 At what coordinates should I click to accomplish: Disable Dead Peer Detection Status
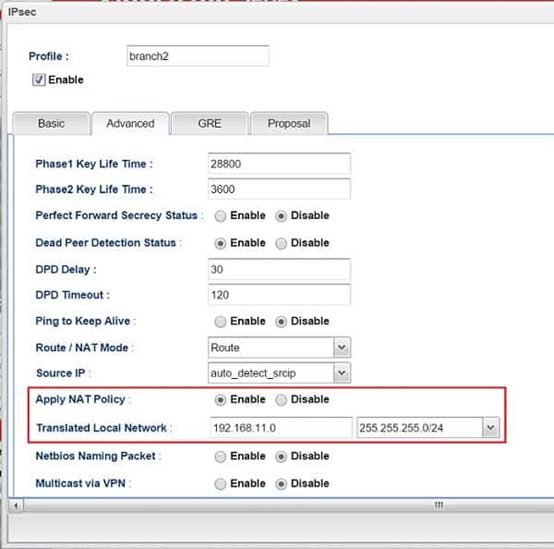click(x=281, y=243)
